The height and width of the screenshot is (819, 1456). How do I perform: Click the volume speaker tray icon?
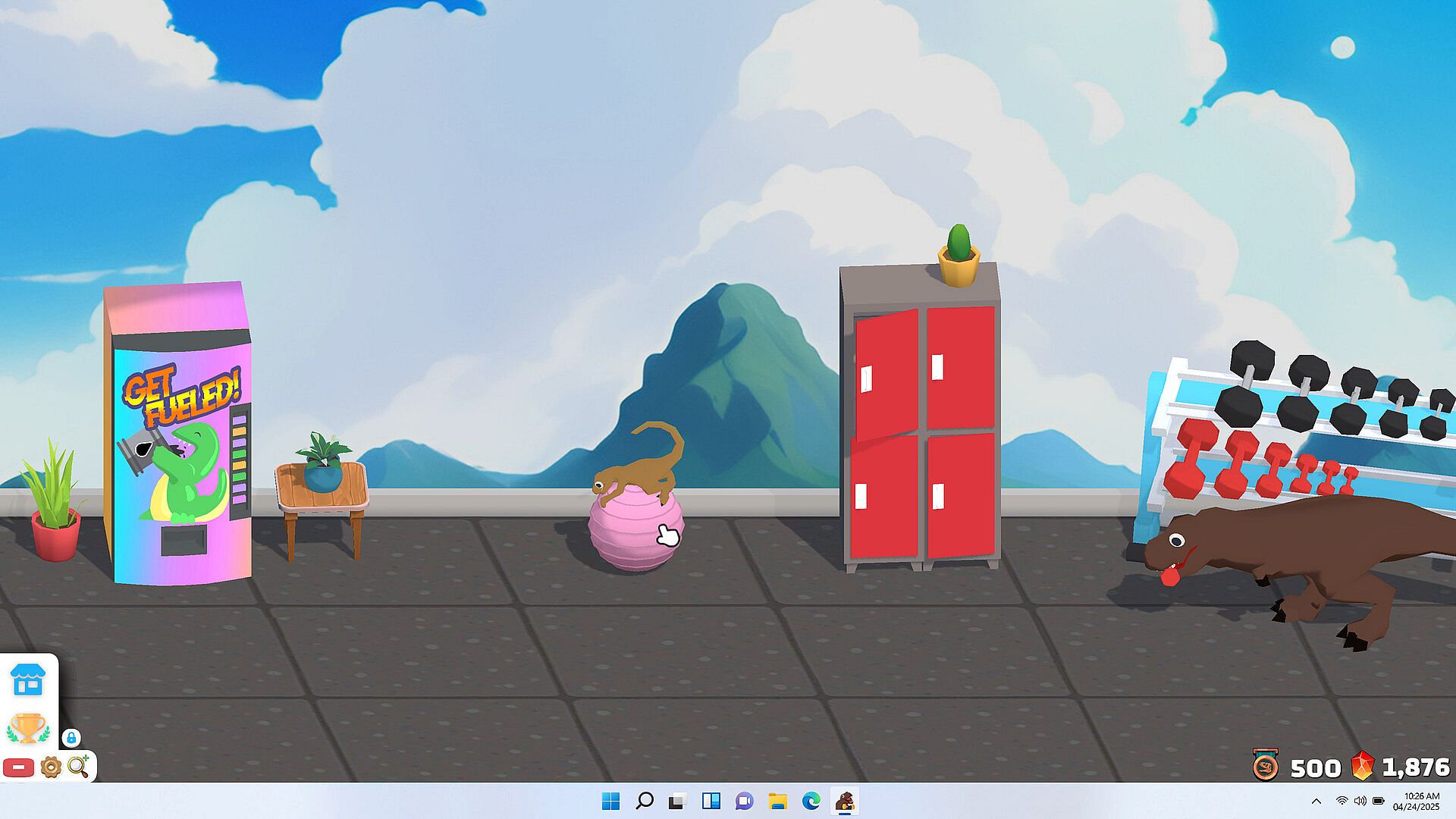(x=1360, y=801)
